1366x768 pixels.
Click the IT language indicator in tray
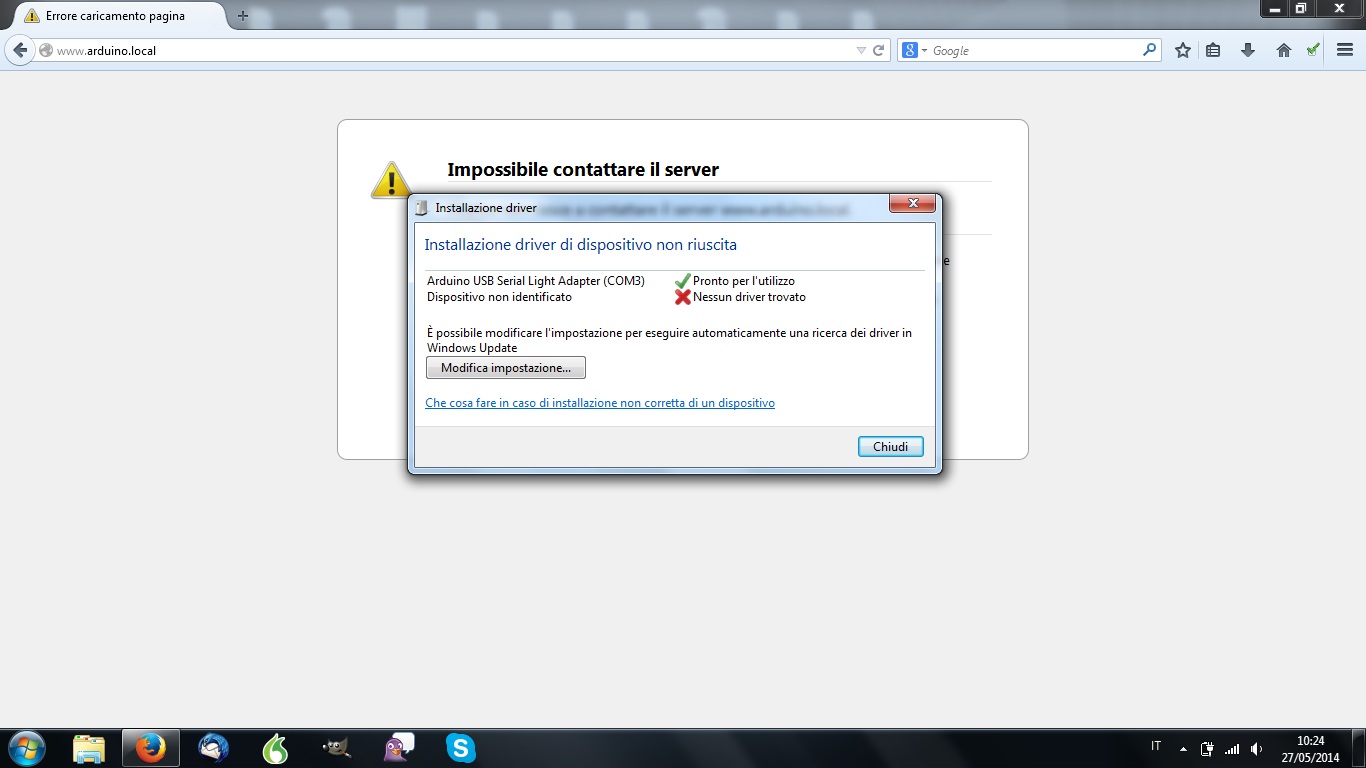click(1156, 747)
